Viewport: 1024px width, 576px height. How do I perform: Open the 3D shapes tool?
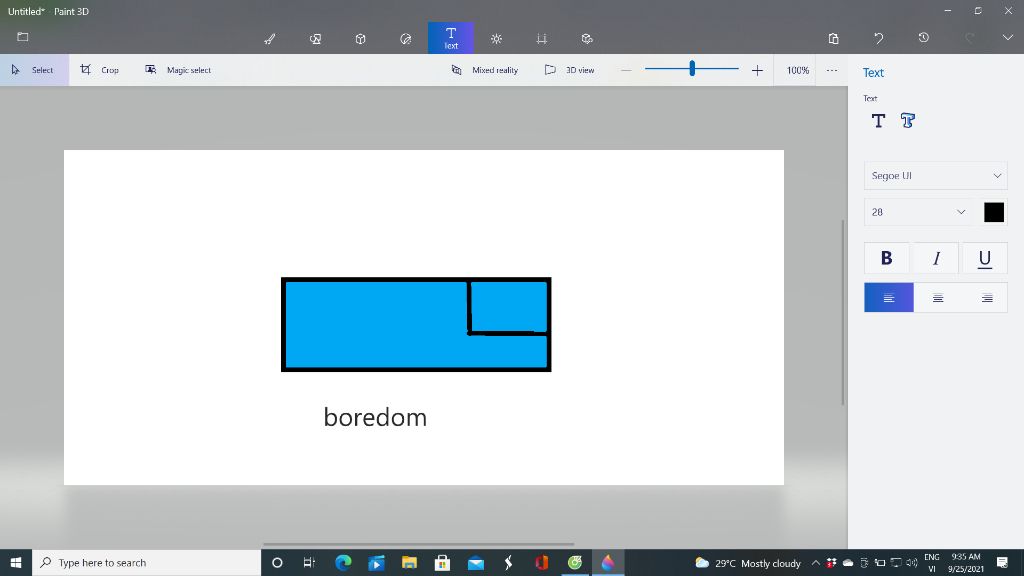pos(360,39)
